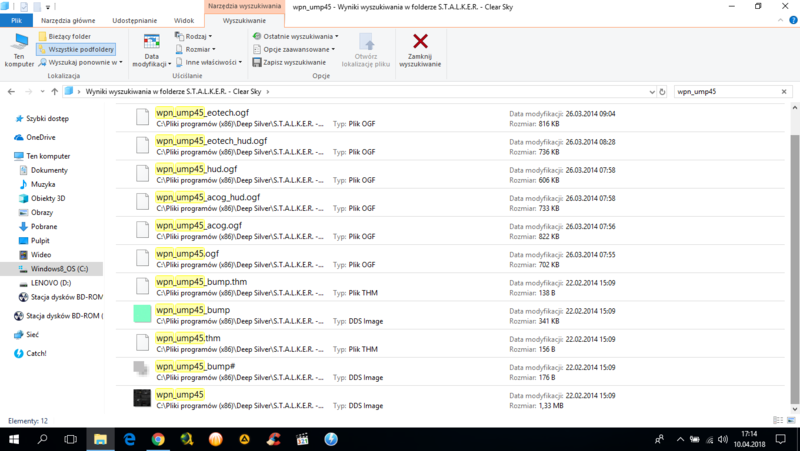Screen dimensions: 800x451
Task: Select Sieć in navigation pane
Action: coord(27,335)
